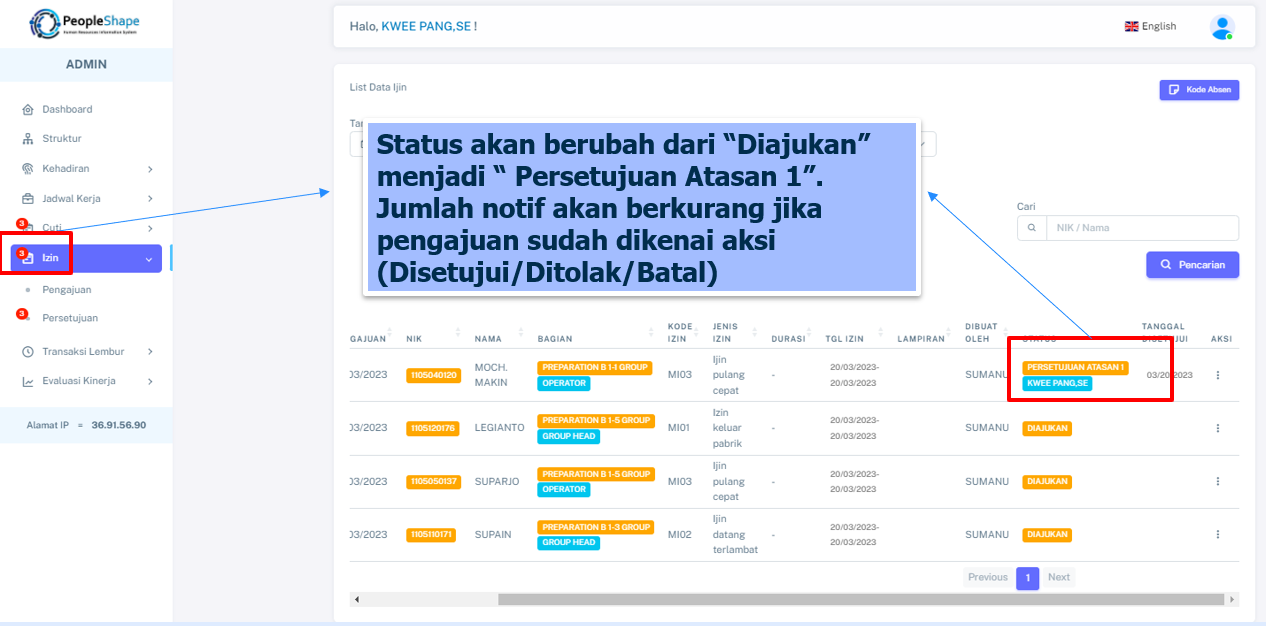Open the user profile avatar menu
The height and width of the screenshot is (626, 1266).
click(1221, 27)
